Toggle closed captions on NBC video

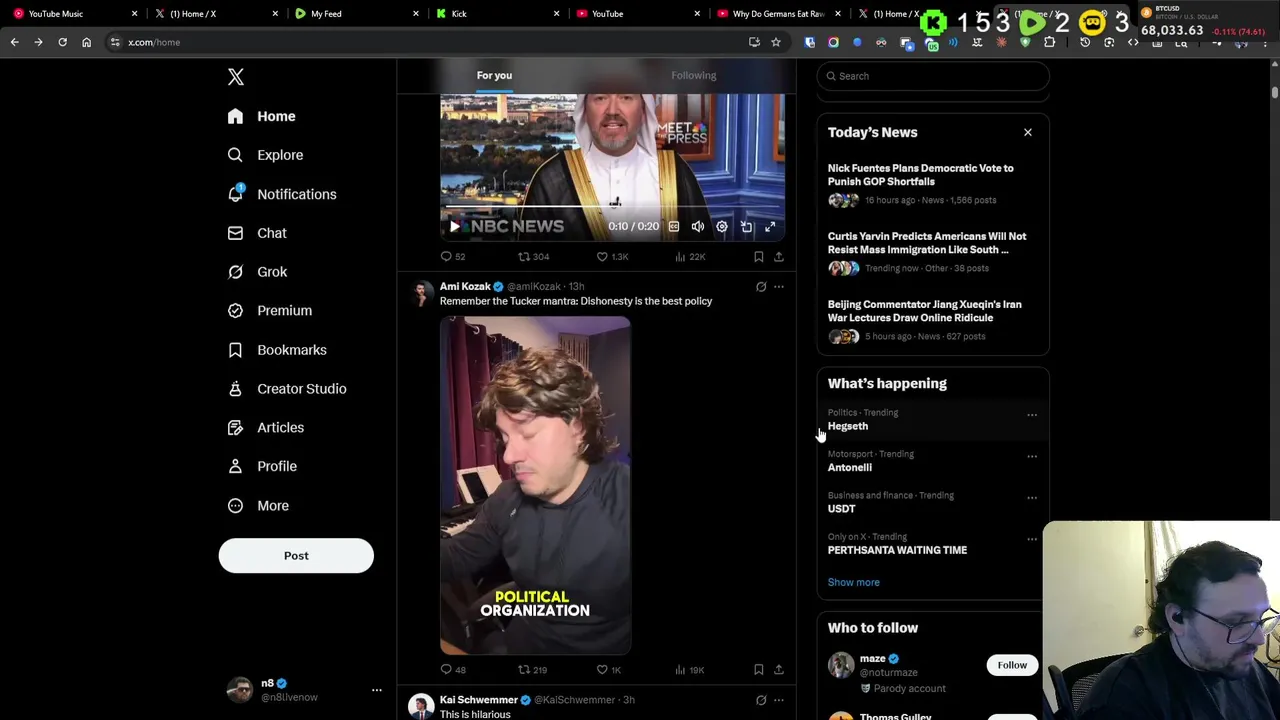(x=674, y=227)
